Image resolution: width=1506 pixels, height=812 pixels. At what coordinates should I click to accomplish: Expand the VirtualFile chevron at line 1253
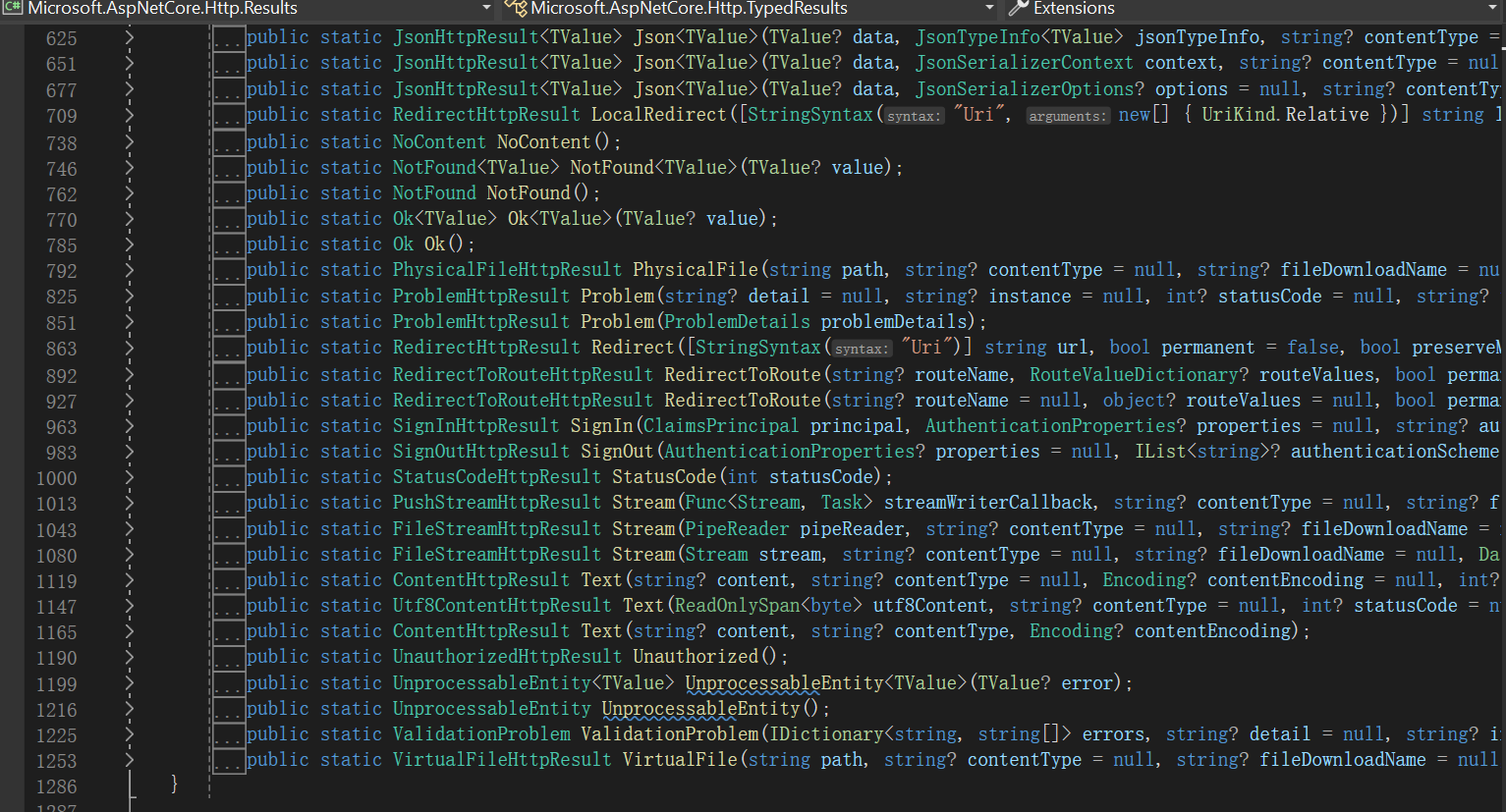point(129,760)
